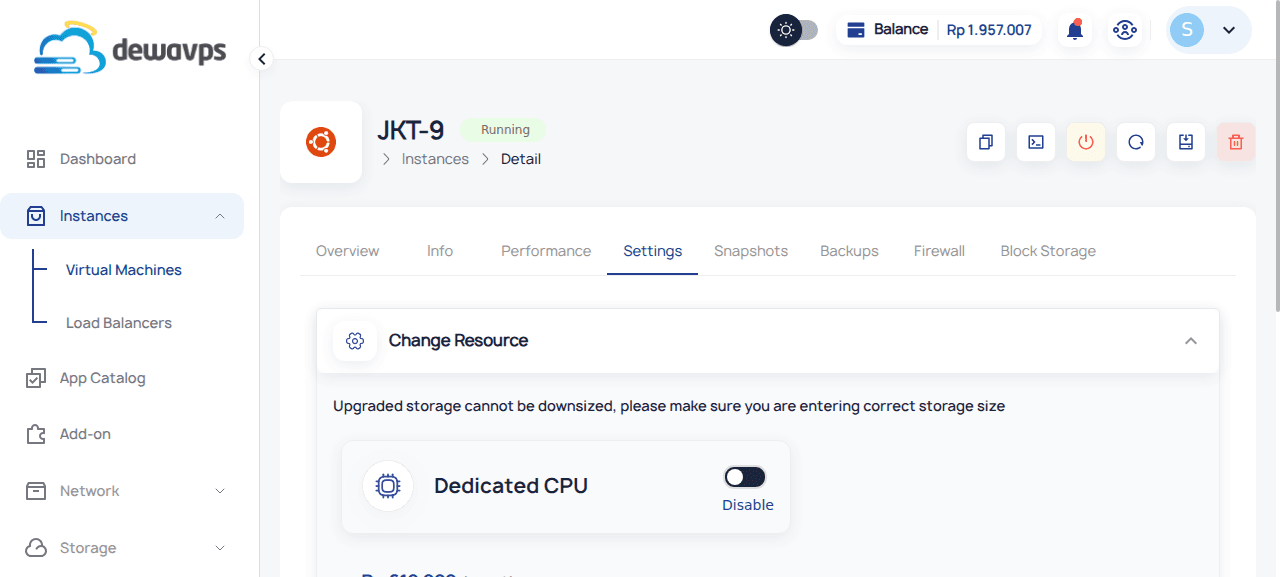Collapse the Change Resource panel
Image resolution: width=1280 pixels, height=577 pixels.
pyautogui.click(x=1191, y=340)
